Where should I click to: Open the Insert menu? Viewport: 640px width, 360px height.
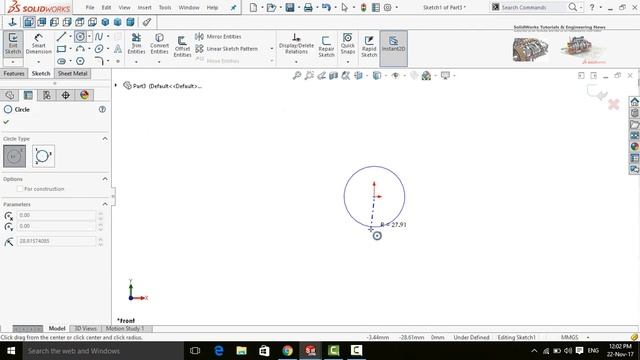point(144,7)
